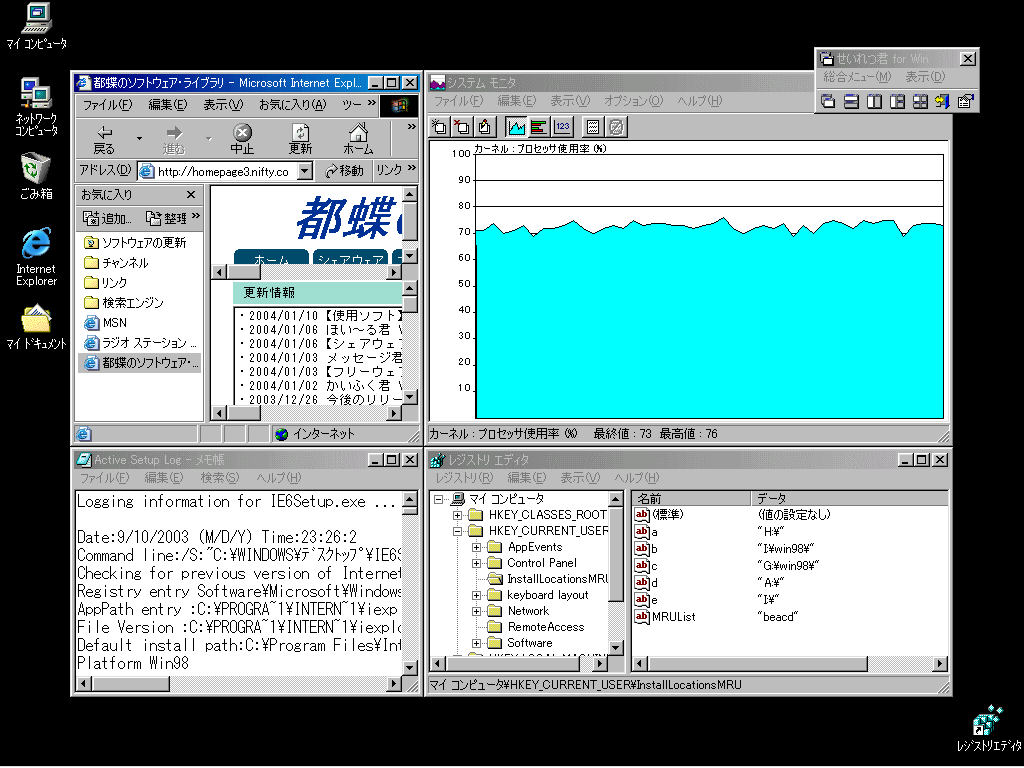Screen dimensions: 1024x768
Task: Click the ネットワーク コンピュータ desktop icon
Action: [37, 107]
